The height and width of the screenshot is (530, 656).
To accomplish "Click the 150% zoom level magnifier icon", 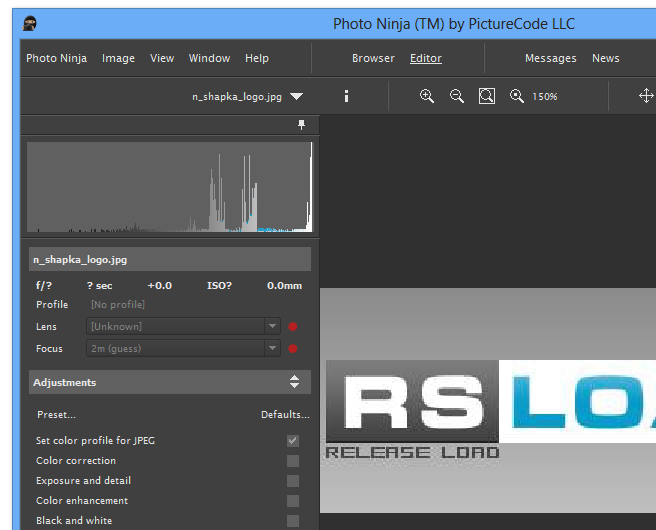I will [x=517, y=96].
